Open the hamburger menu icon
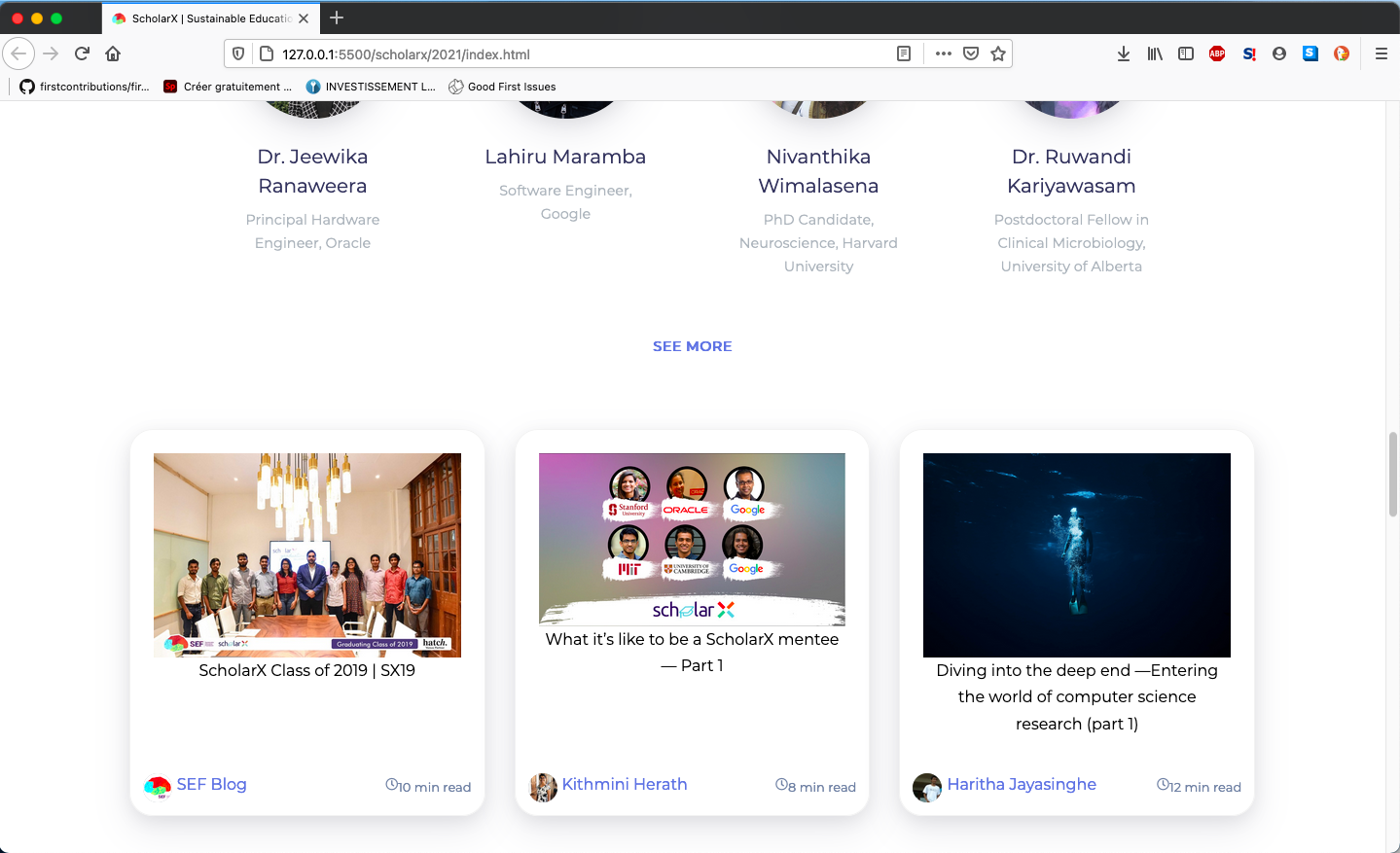The image size is (1400, 853). pos(1381,53)
